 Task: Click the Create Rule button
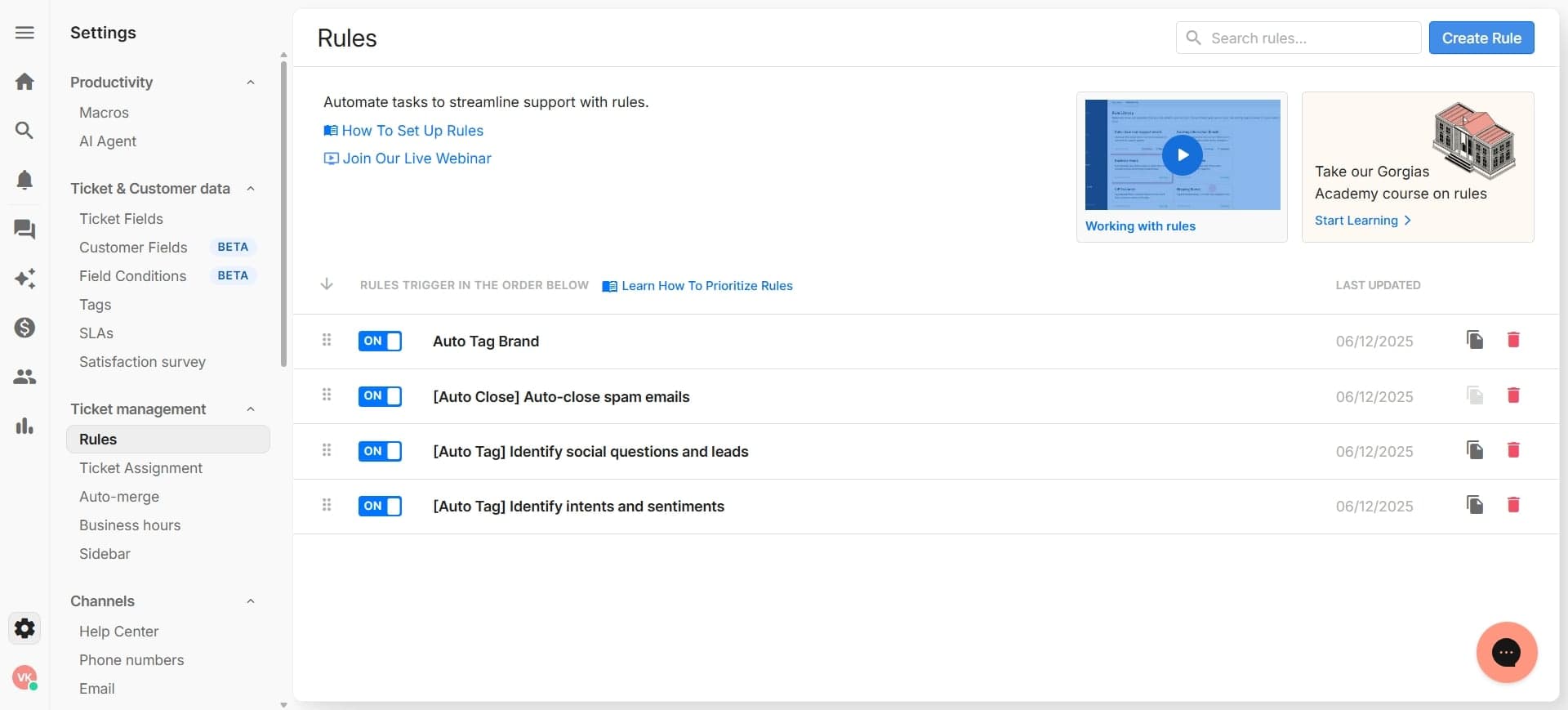point(1481,38)
